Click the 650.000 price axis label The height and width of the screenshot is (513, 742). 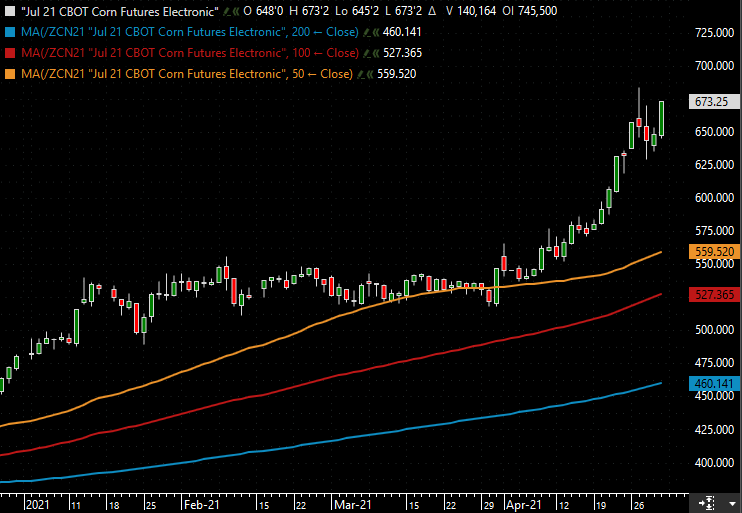click(715, 132)
